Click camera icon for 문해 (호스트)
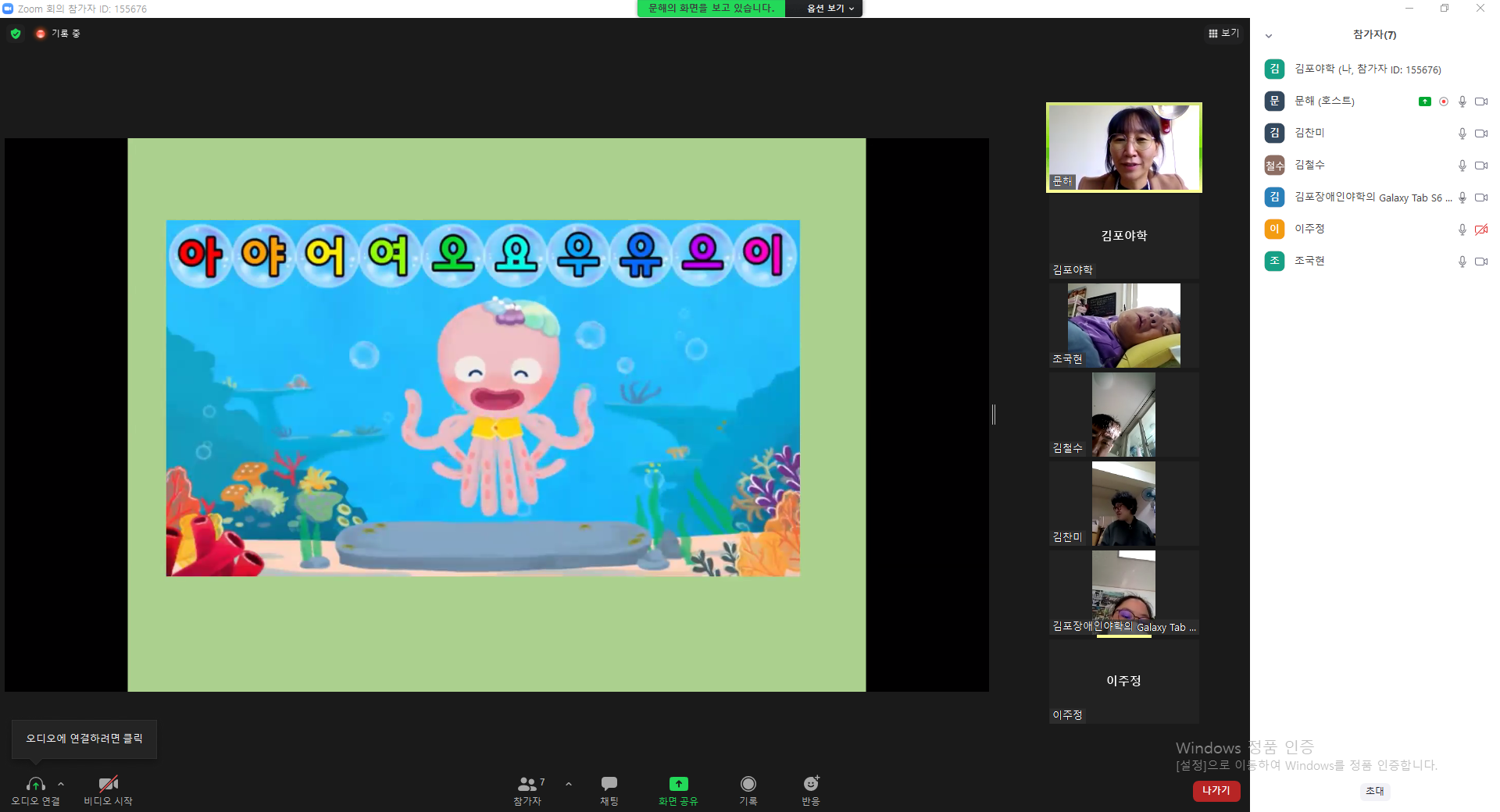This screenshot has height=812, width=1500. pos(1480,101)
